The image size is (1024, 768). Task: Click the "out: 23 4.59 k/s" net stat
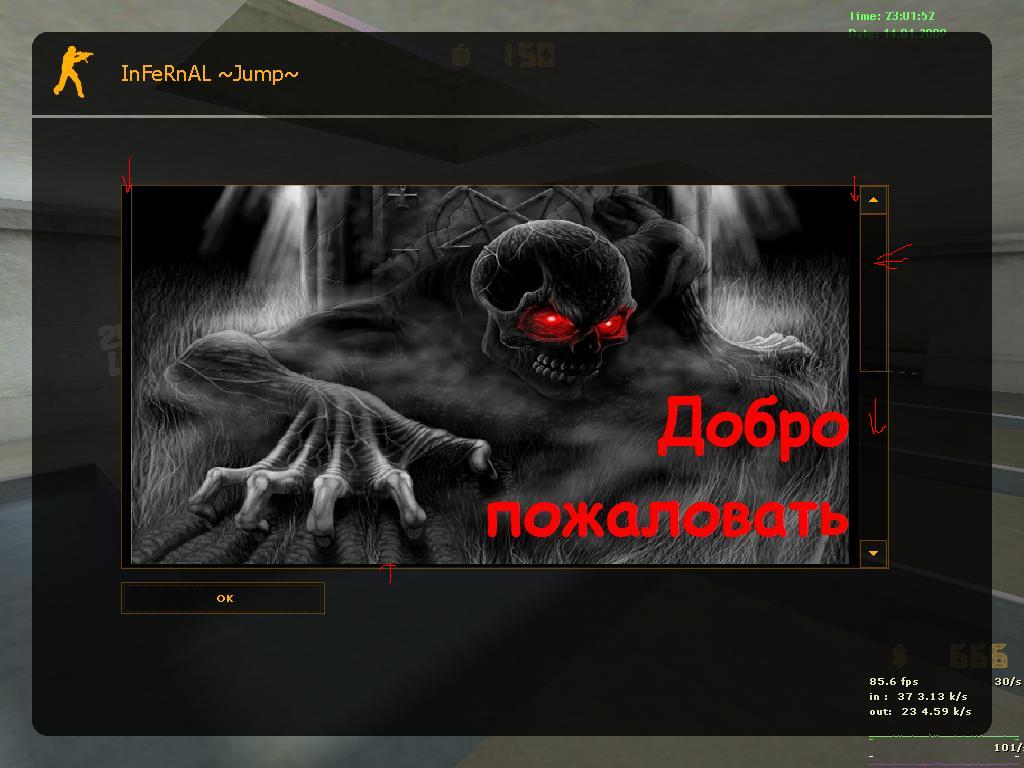tap(920, 711)
